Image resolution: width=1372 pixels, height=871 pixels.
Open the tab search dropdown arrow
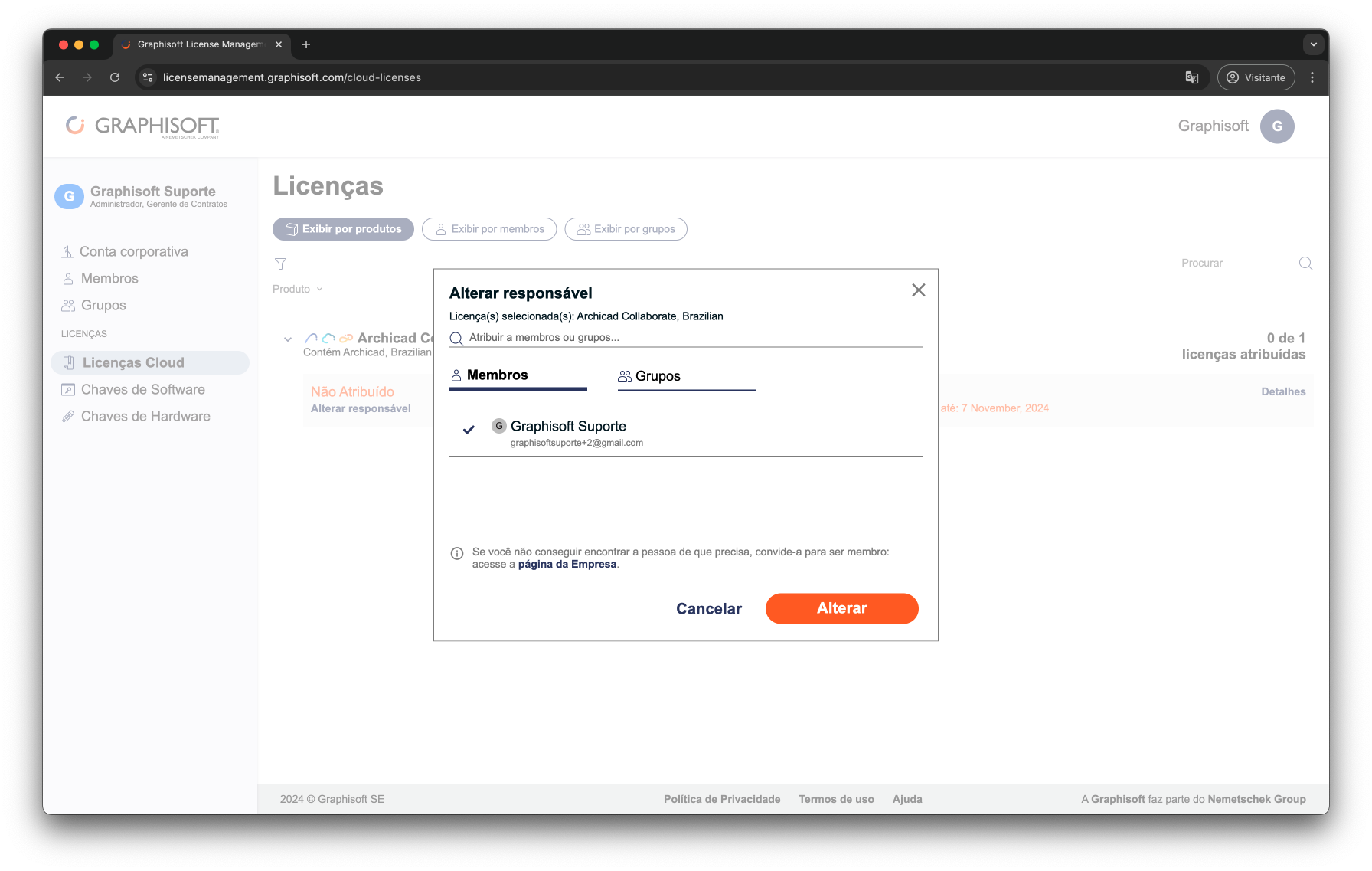click(x=1314, y=44)
